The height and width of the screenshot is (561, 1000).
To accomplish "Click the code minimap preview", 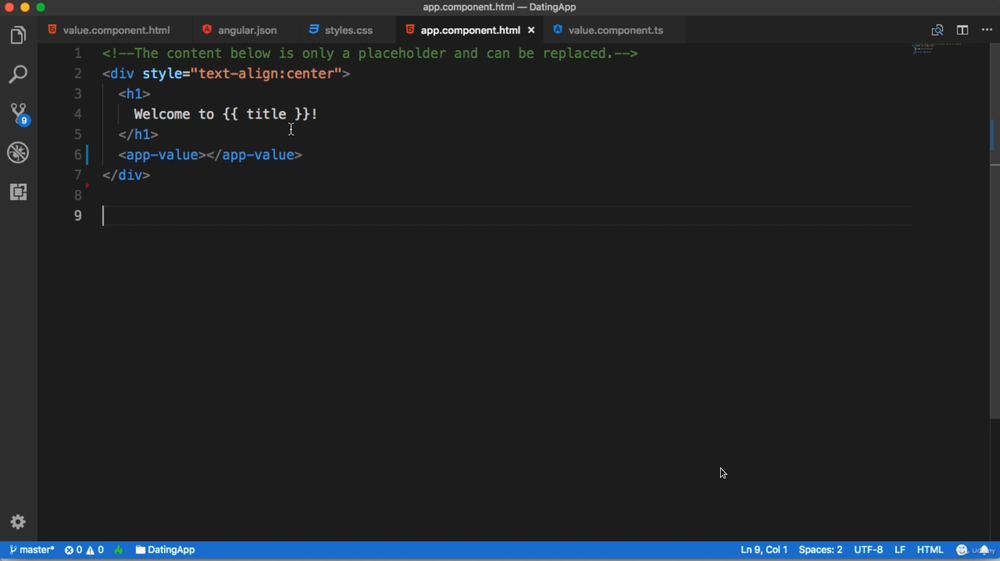I will tap(936, 48).
